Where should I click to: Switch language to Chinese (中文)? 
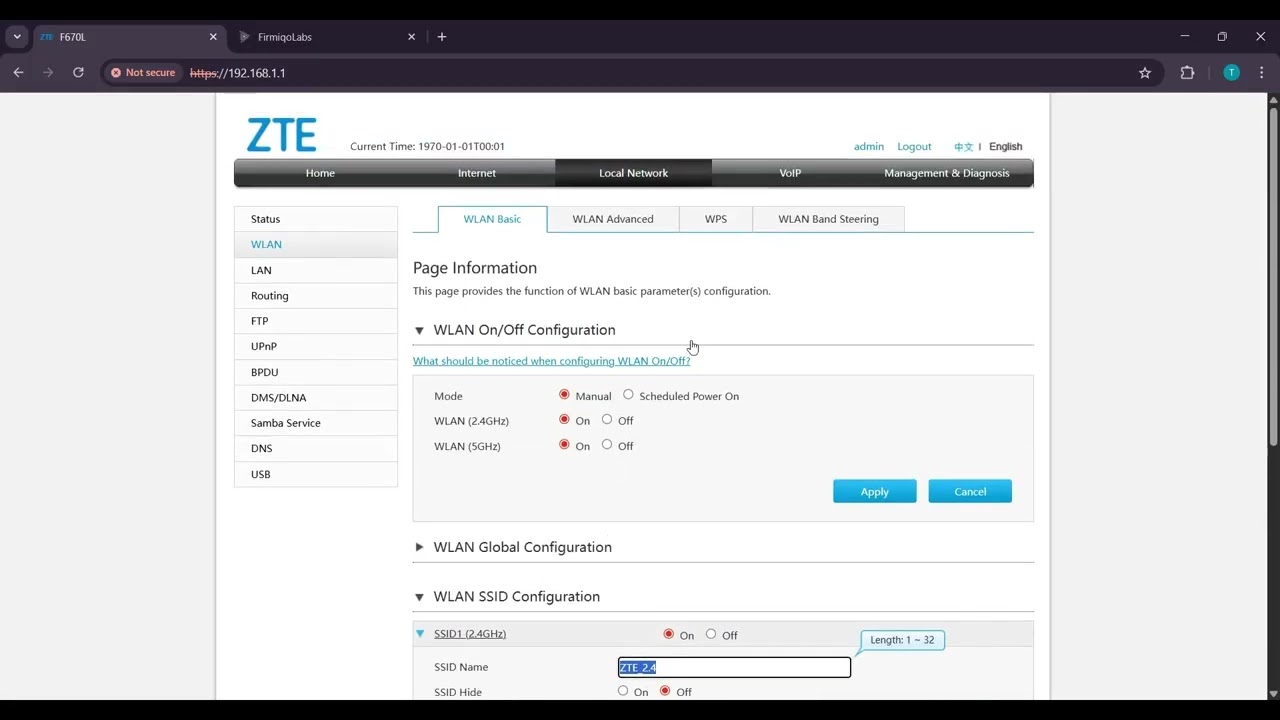[x=963, y=147]
